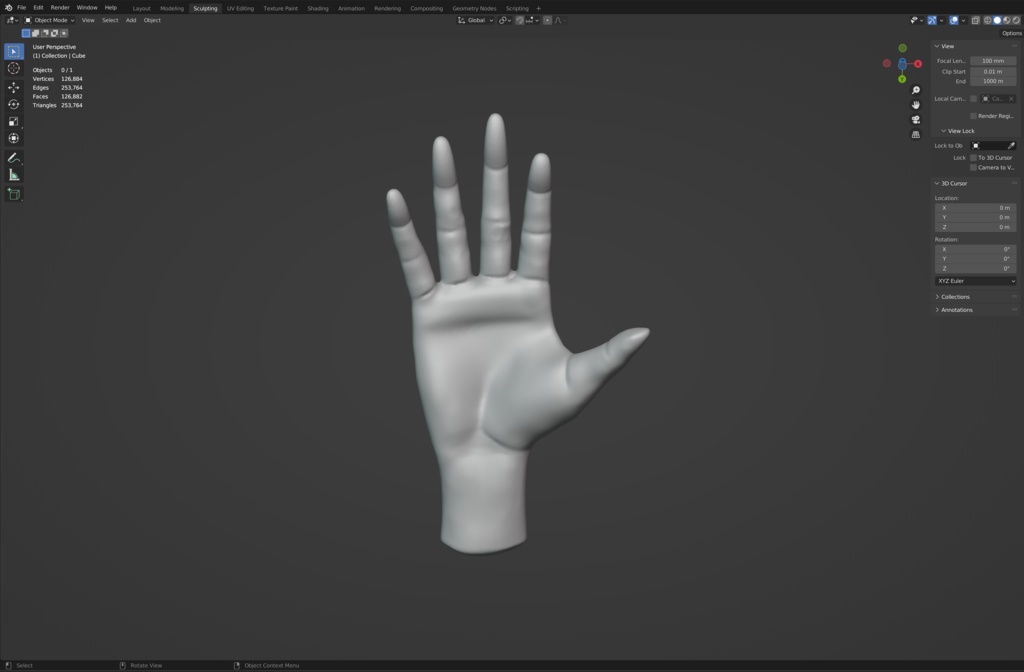
Task: Toggle show overlays button
Action: coord(953,20)
